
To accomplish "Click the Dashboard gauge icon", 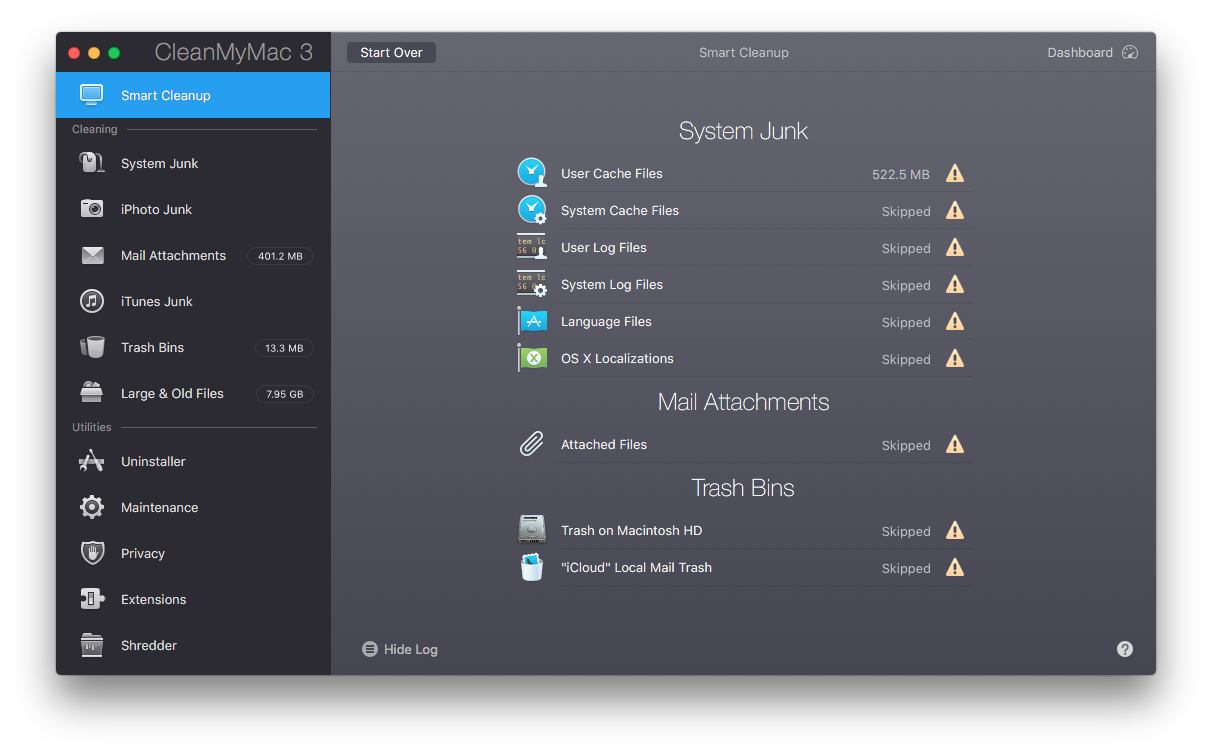I will [1130, 52].
